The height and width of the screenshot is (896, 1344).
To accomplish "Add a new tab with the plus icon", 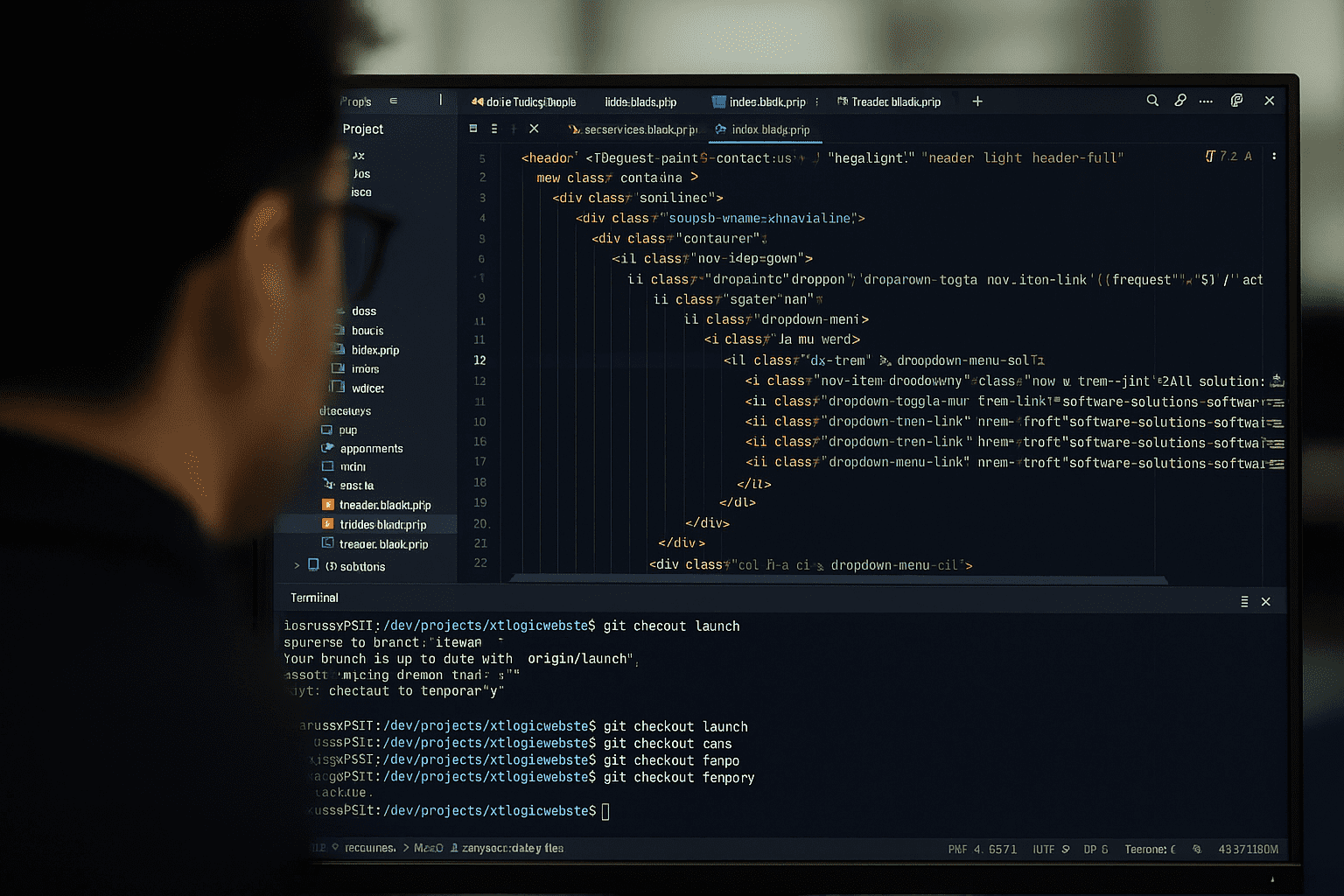I will pos(977,101).
